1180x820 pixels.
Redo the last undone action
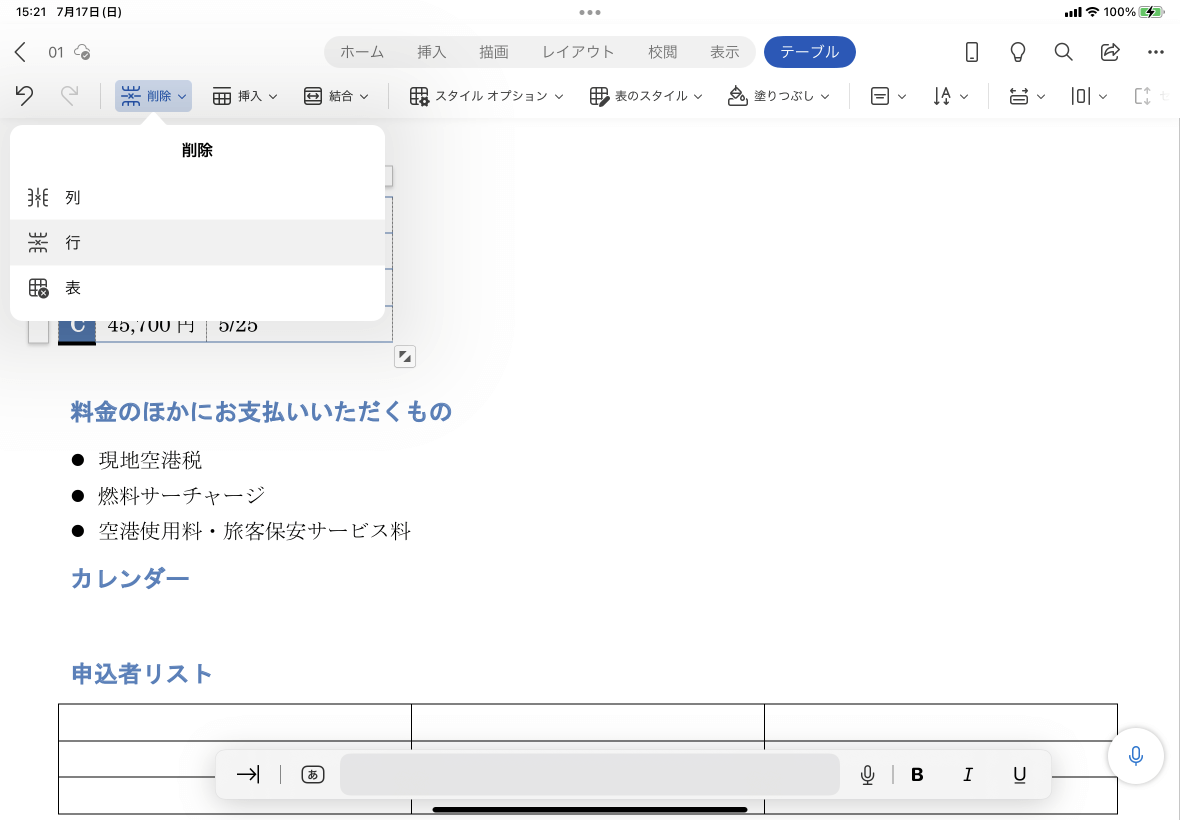click(x=69, y=96)
